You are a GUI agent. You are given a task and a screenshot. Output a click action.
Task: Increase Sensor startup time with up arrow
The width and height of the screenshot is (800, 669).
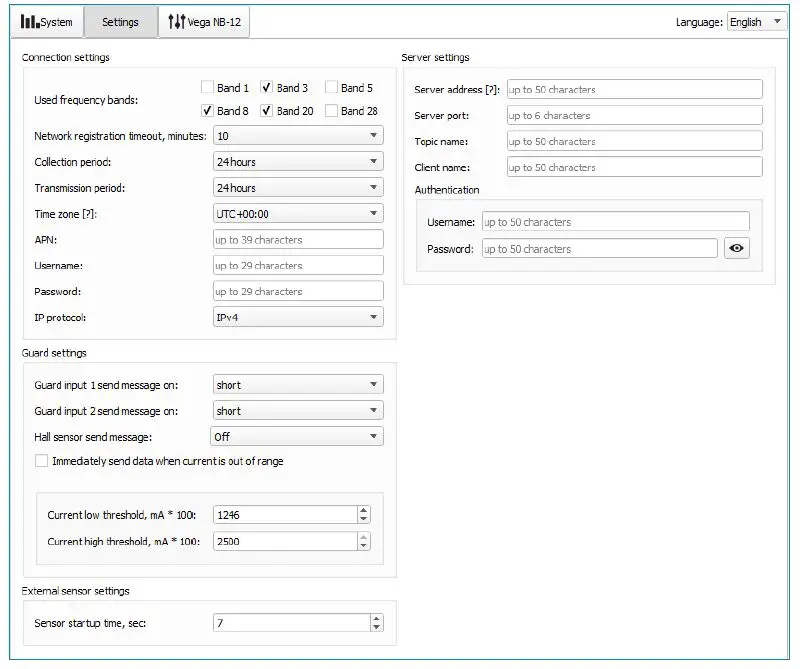pos(375,619)
